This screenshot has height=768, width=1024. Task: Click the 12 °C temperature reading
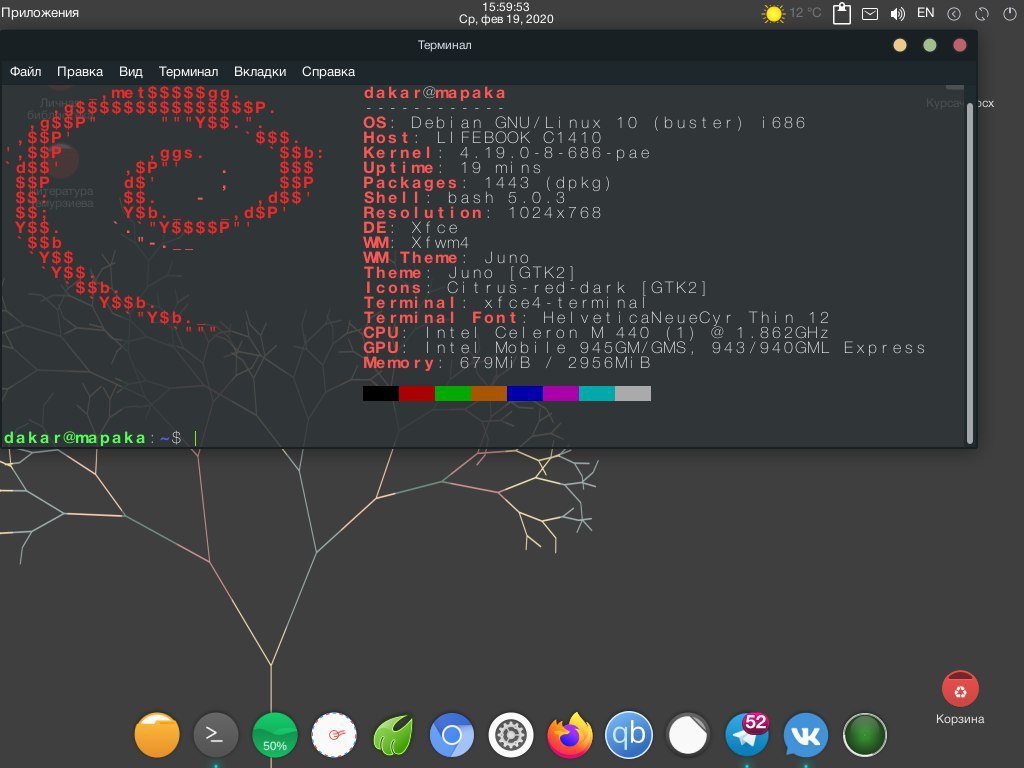[805, 12]
